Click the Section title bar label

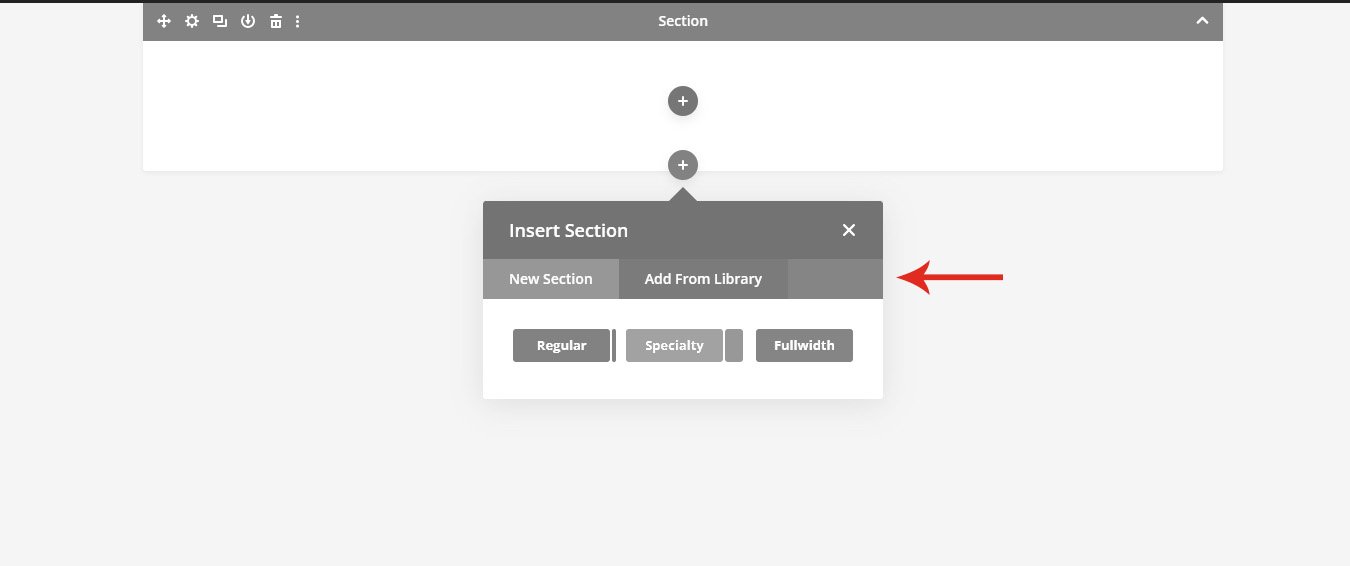coord(683,21)
